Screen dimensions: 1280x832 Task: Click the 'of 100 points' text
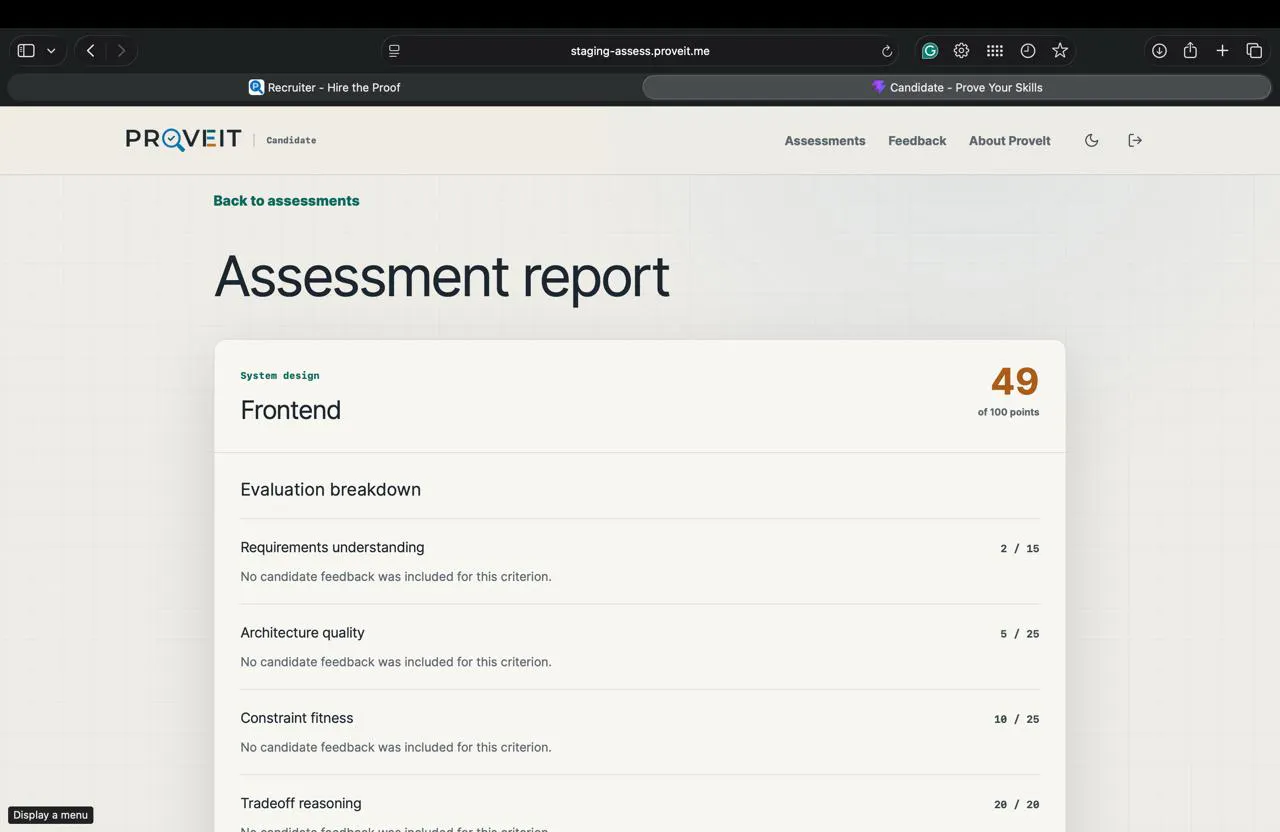click(1008, 412)
